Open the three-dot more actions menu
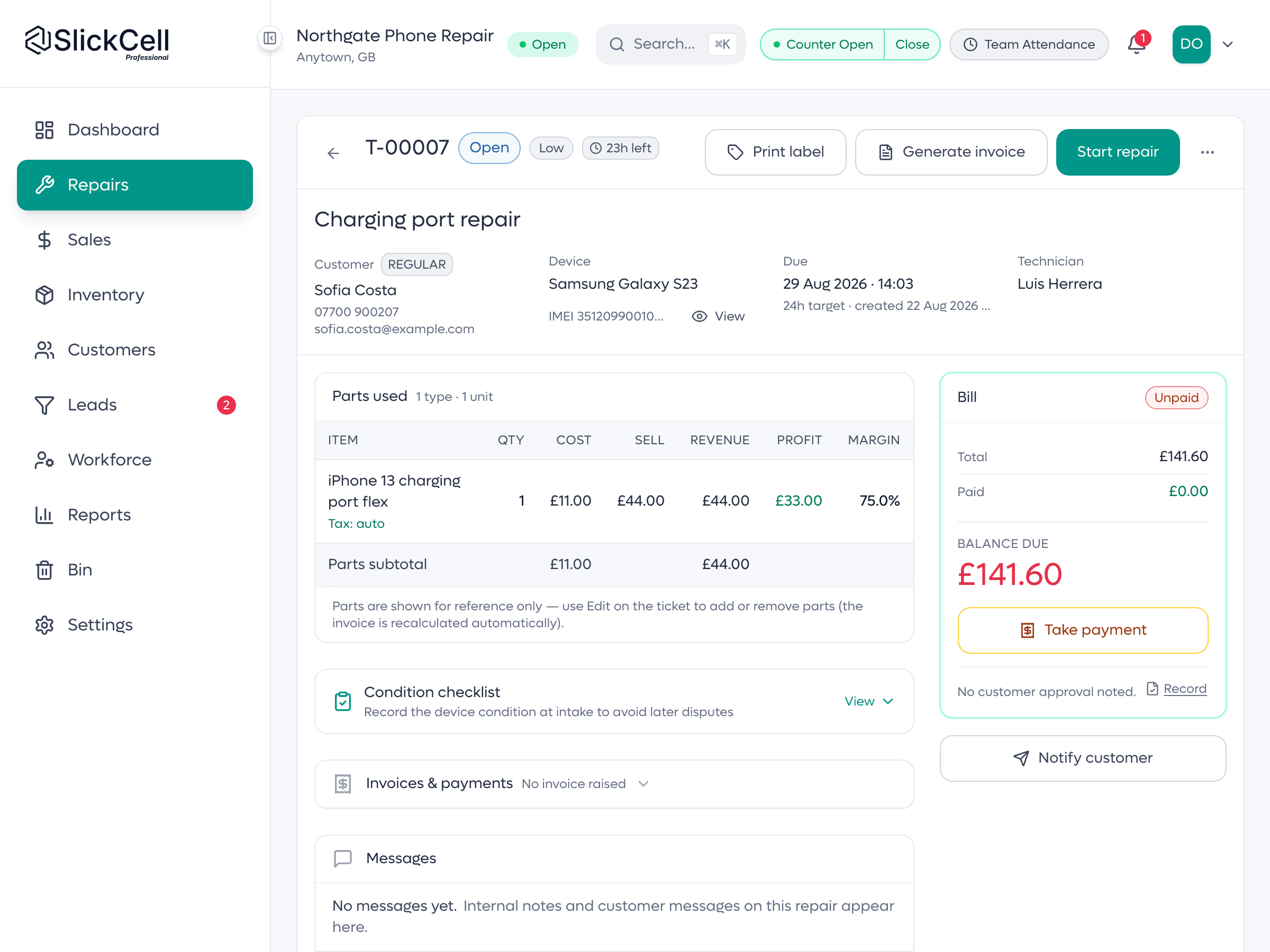 click(1207, 152)
